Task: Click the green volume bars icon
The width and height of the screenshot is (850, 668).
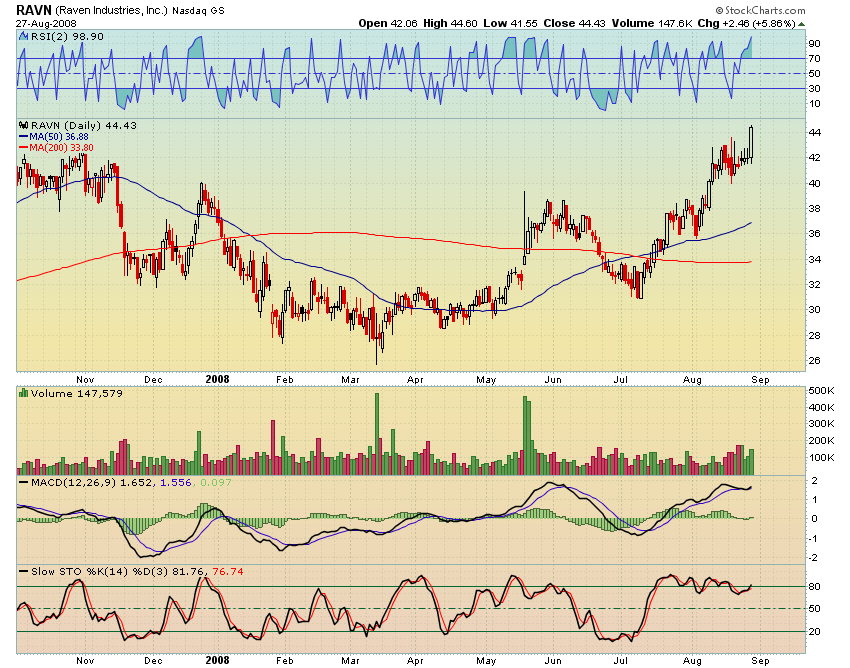Action: 23,393
